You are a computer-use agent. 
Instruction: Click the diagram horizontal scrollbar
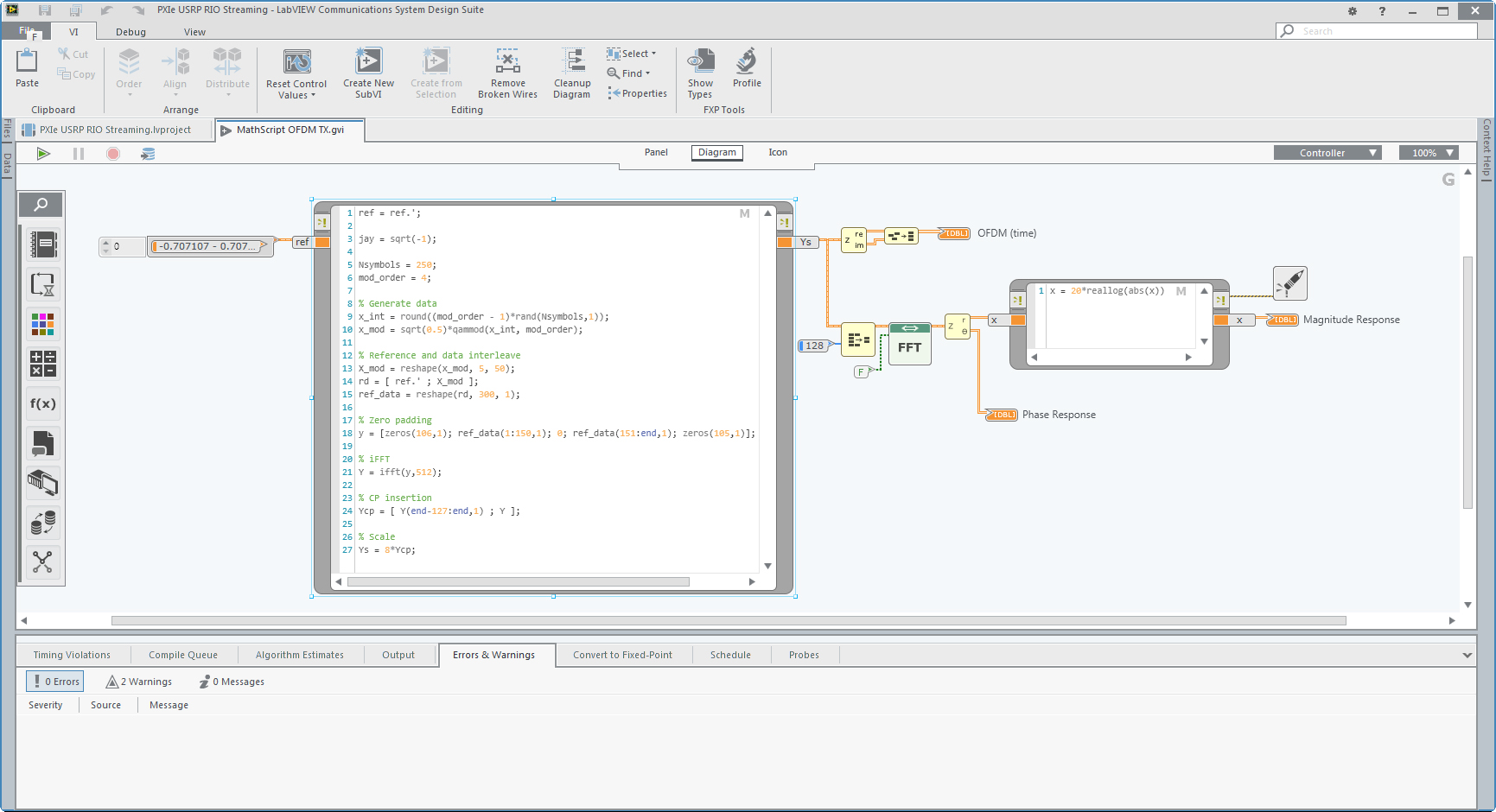(729, 620)
